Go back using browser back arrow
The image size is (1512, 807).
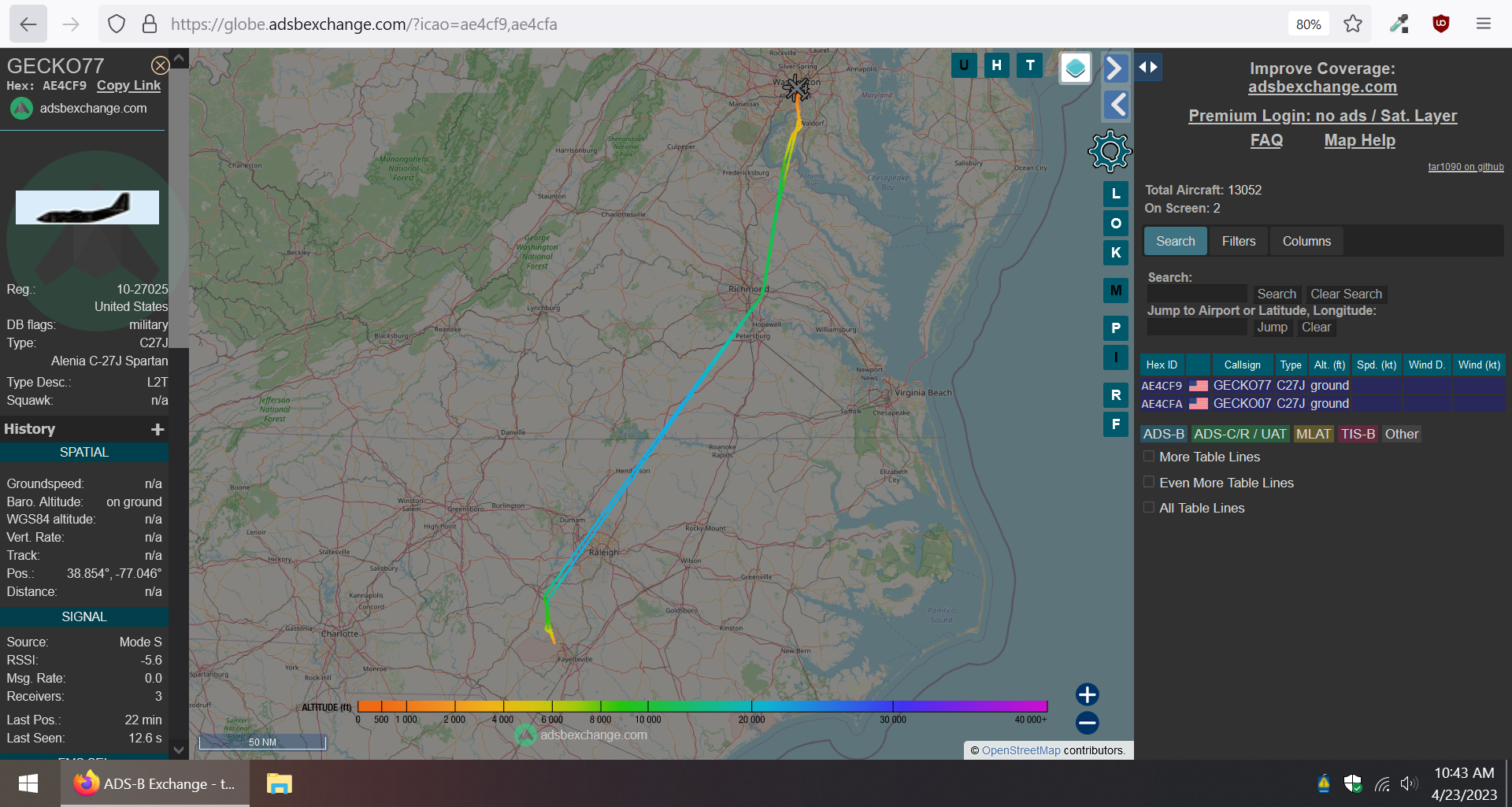[x=28, y=24]
